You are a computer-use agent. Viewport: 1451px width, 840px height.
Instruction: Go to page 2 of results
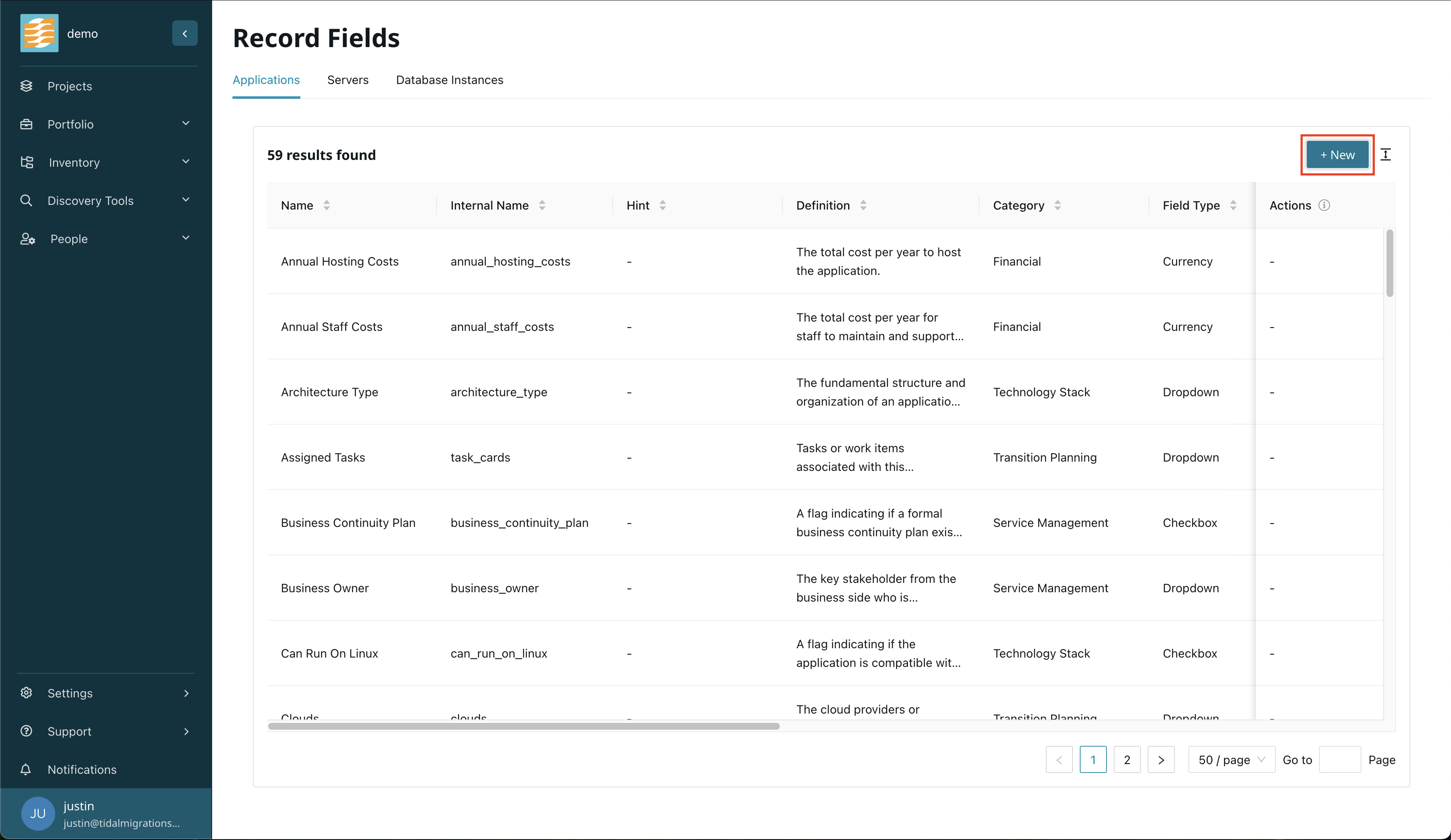tap(1127, 759)
